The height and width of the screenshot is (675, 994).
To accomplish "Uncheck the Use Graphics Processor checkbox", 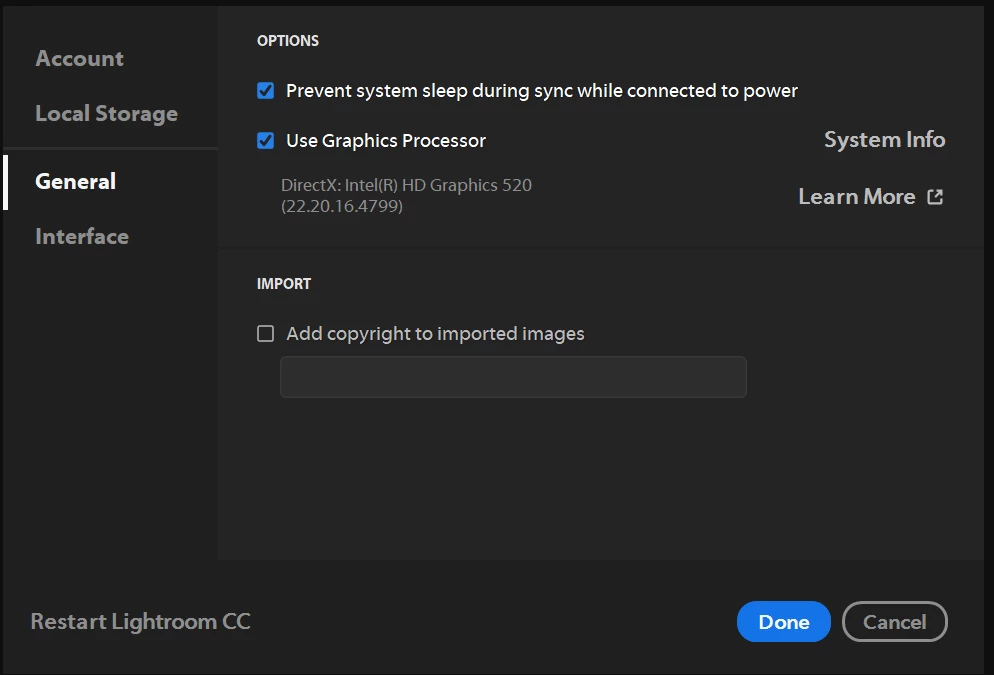I will point(265,141).
